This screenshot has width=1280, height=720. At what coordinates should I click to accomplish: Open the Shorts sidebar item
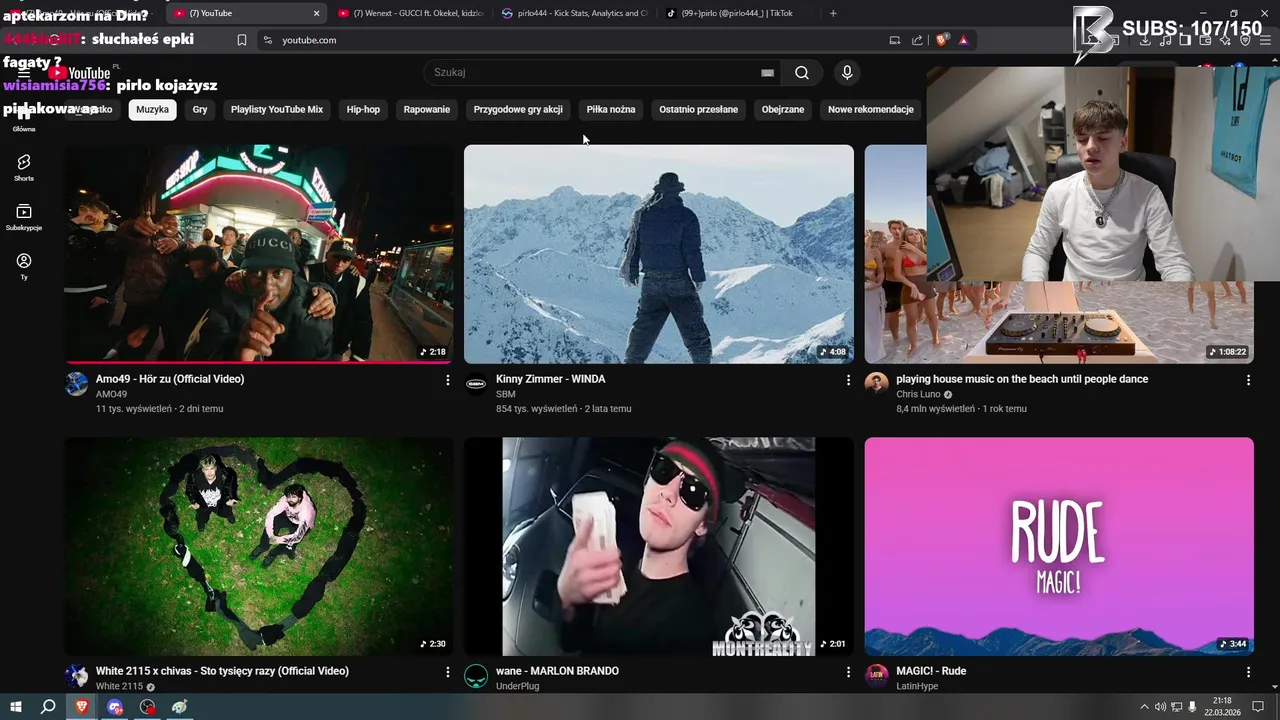tap(24, 167)
